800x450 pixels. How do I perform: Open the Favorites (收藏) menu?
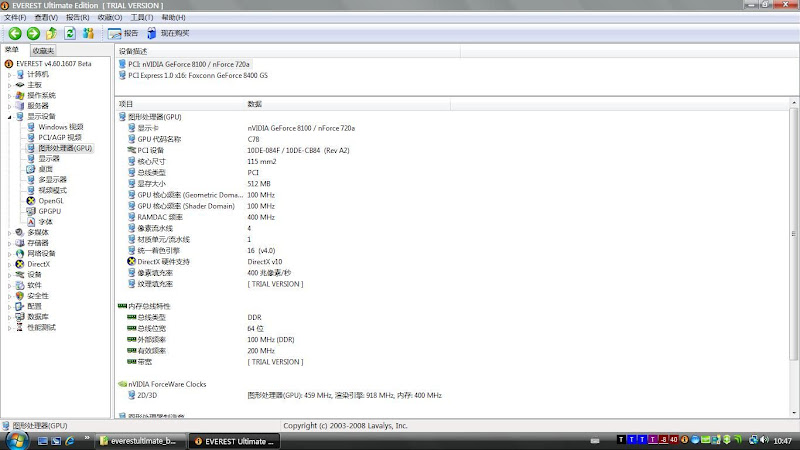pyautogui.click(x=110, y=17)
